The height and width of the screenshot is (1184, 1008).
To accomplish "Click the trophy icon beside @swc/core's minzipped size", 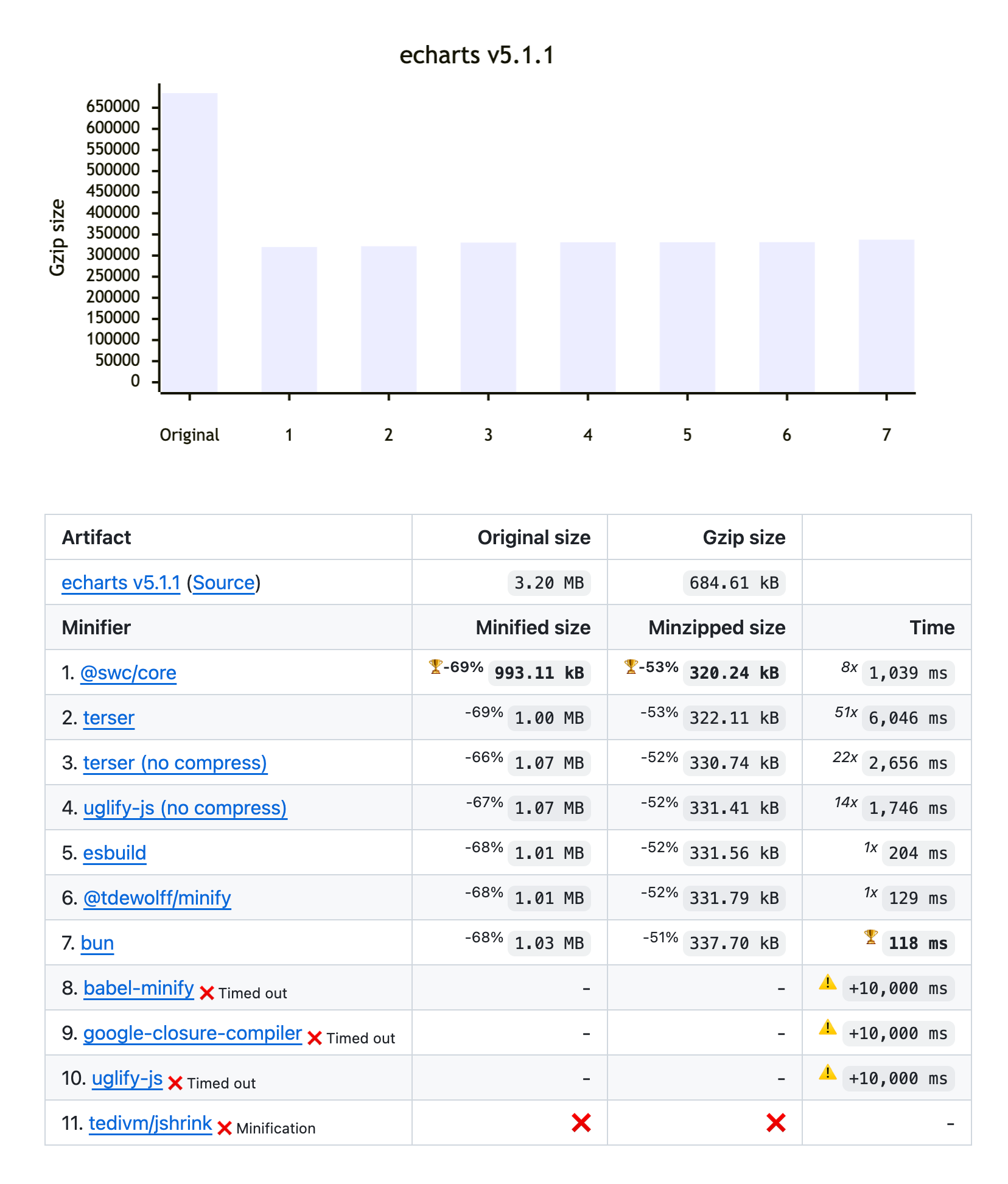I will point(630,667).
